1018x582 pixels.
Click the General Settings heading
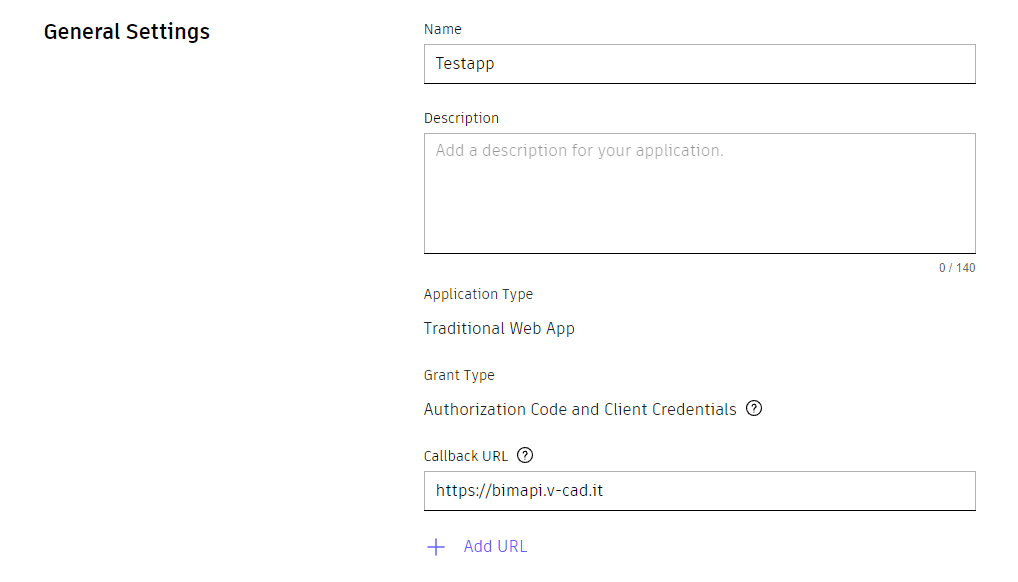[x=127, y=32]
